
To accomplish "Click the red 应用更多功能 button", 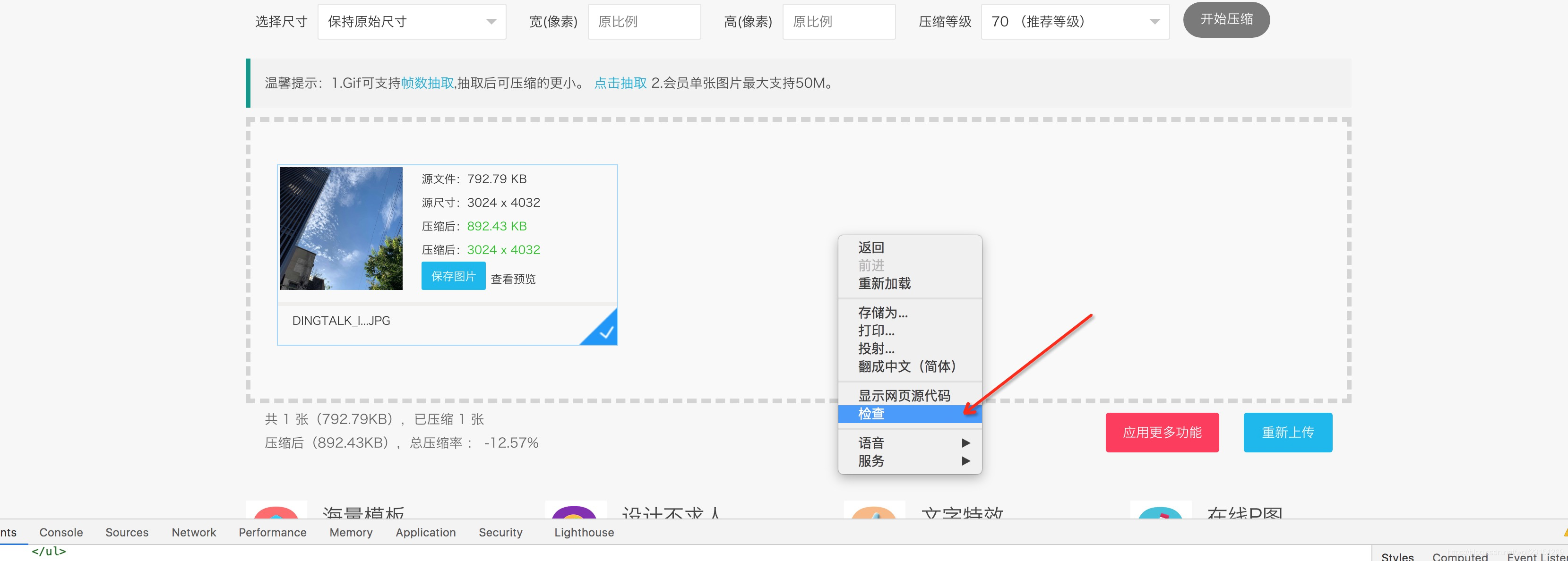I will (1162, 433).
